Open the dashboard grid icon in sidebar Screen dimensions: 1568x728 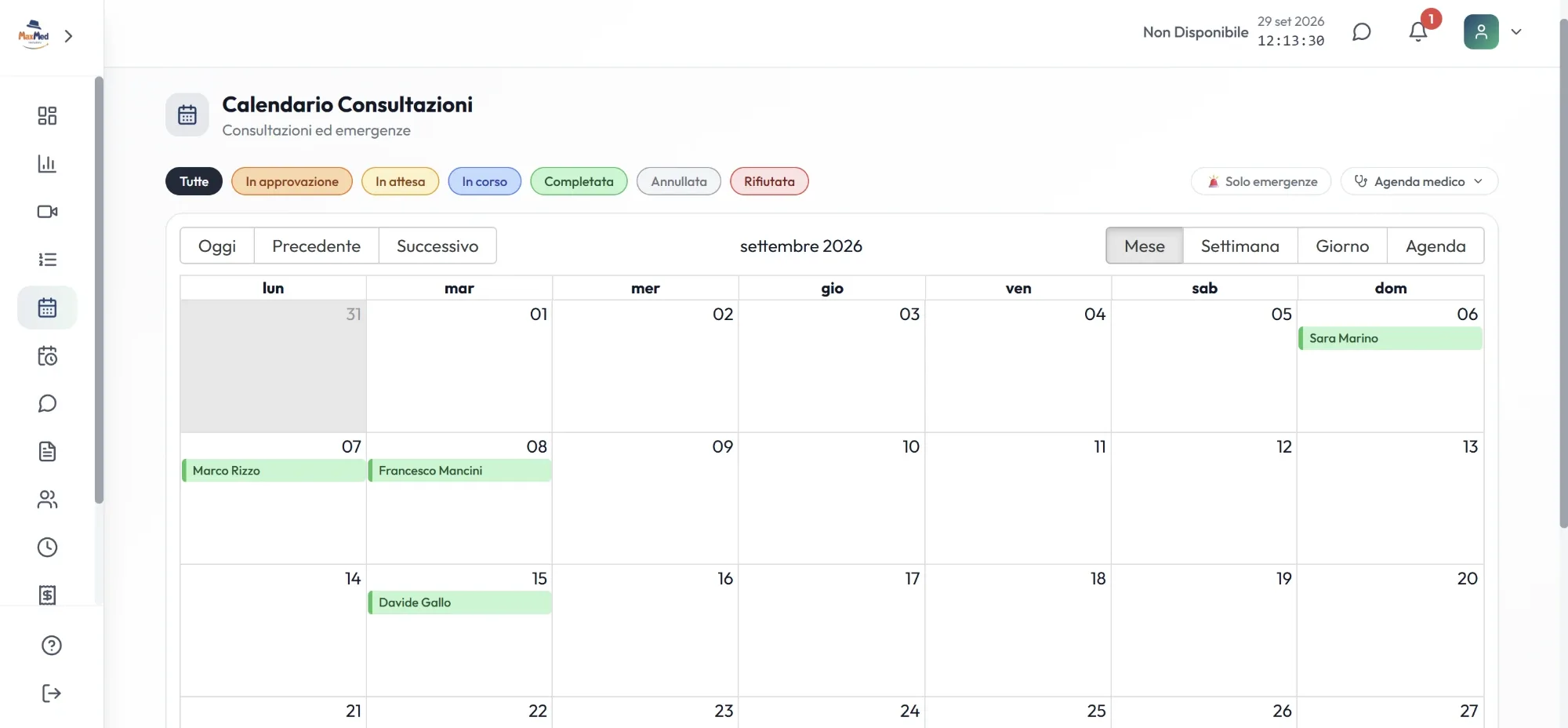[x=47, y=116]
